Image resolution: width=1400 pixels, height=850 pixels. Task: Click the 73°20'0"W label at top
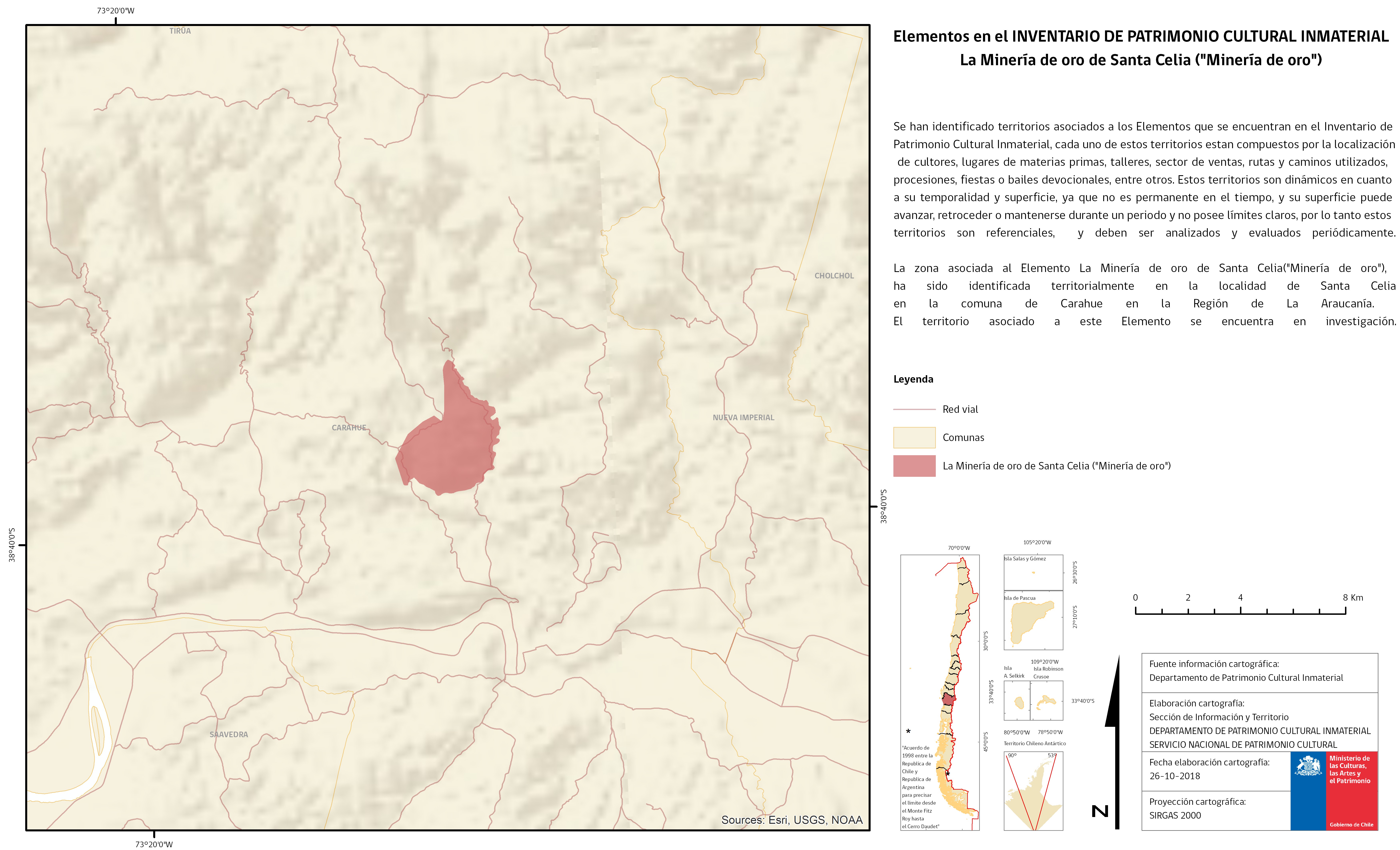115,11
